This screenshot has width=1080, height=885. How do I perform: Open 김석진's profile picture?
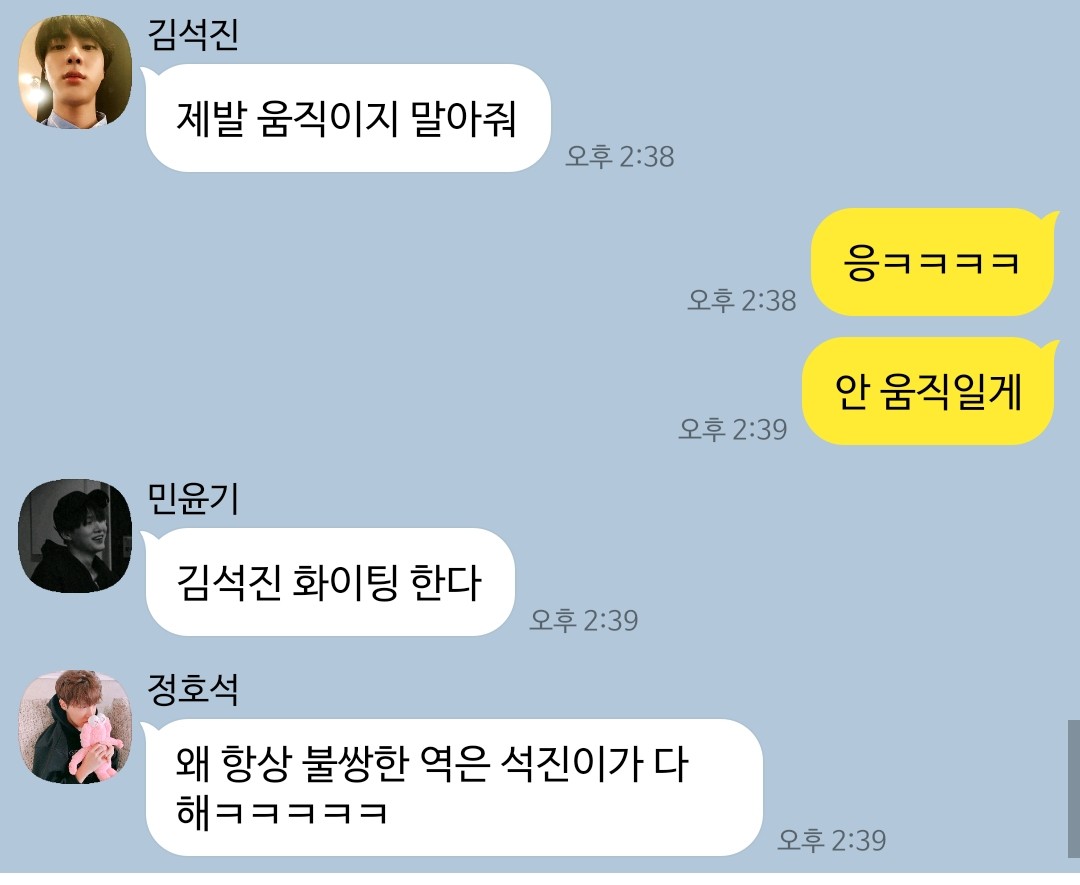(75, 71)
